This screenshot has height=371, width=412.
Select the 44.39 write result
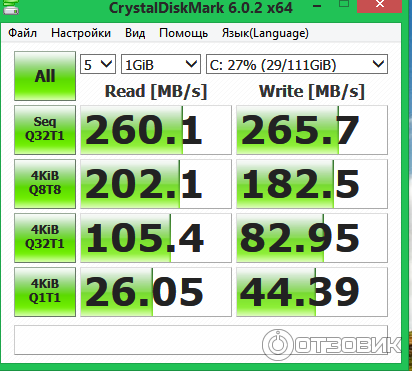click(312, 292)
